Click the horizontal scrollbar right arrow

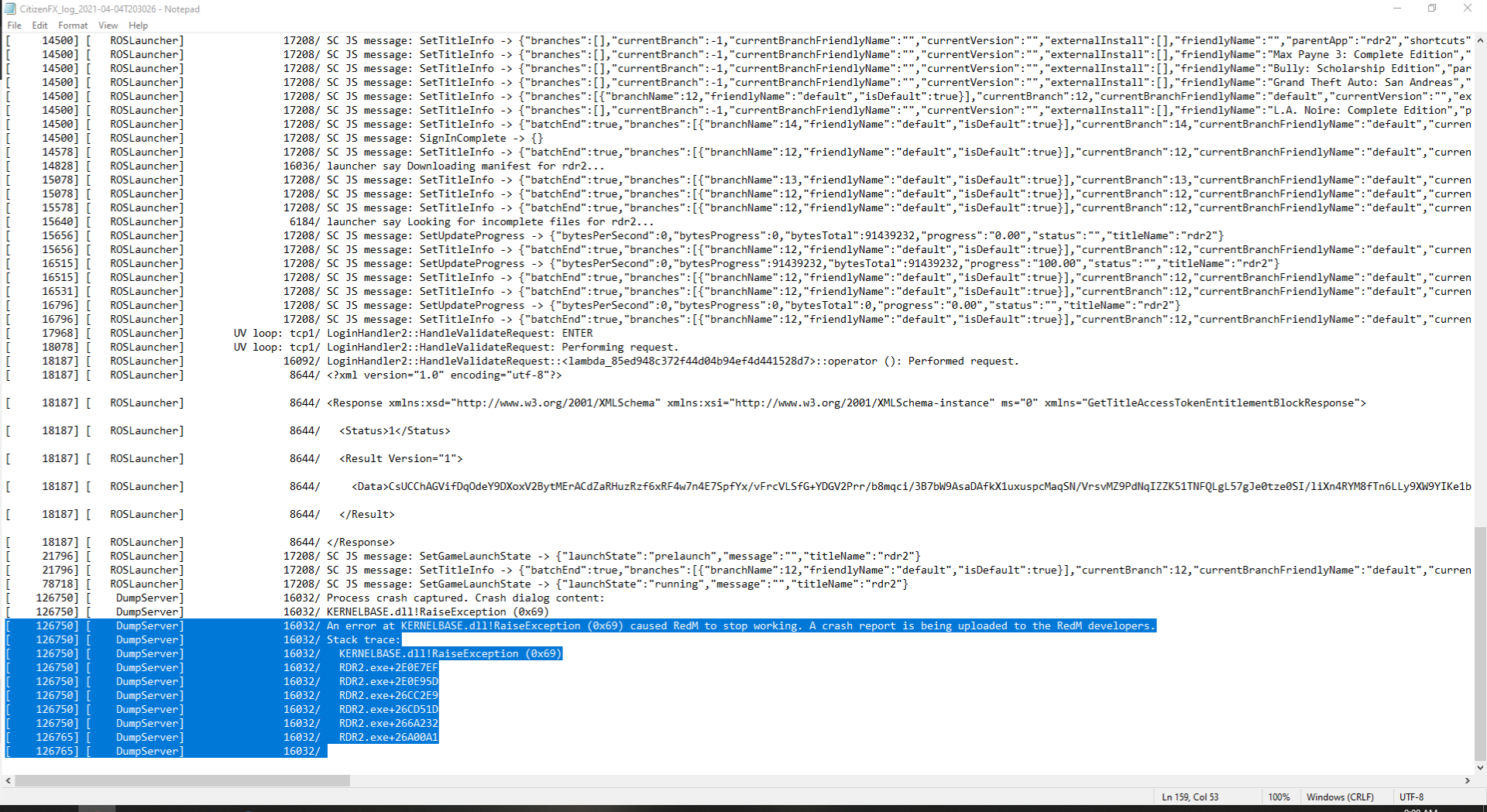[x=1468, y=781]
